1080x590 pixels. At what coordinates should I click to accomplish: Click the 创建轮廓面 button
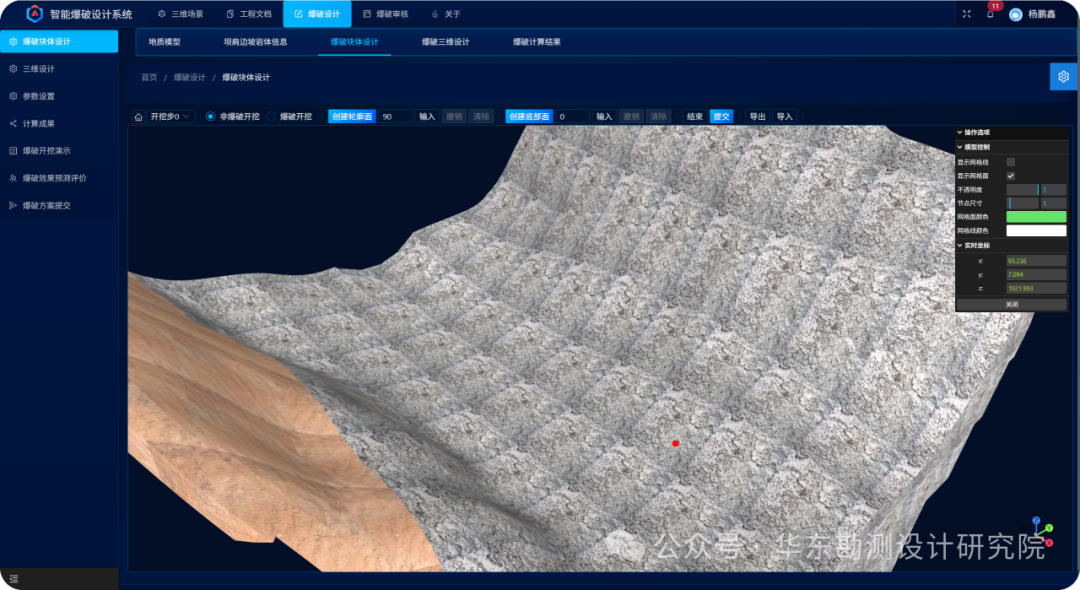(x=352, y=116)
